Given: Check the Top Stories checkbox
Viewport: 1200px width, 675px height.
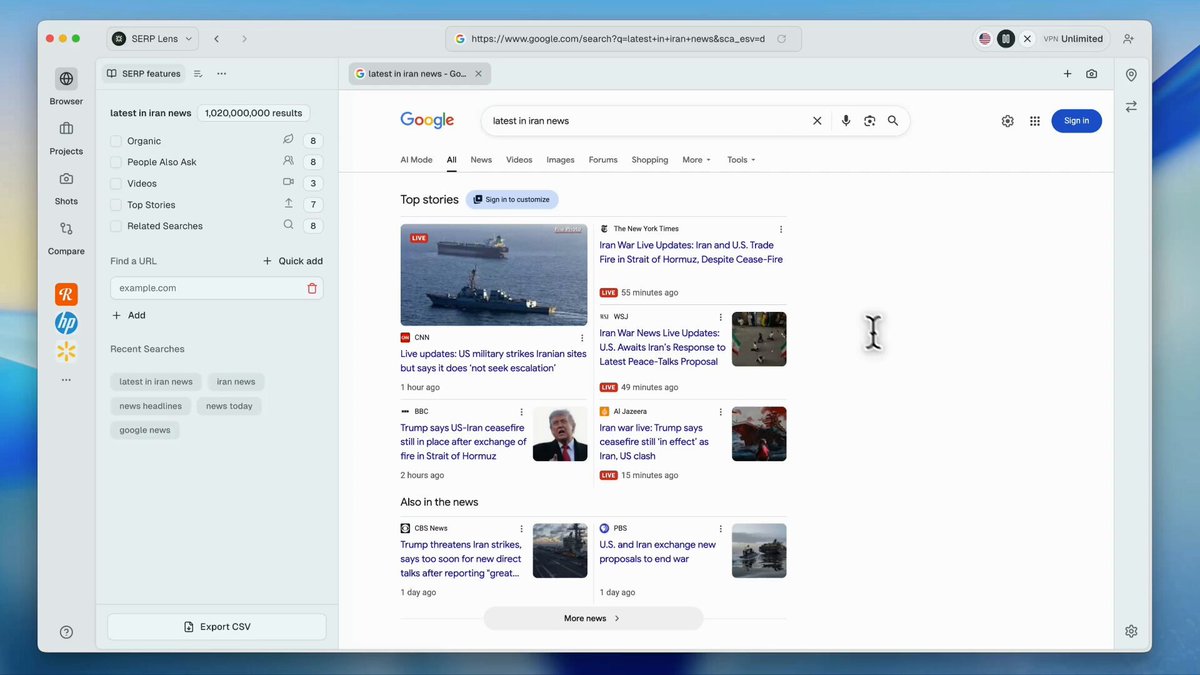Looking at the screenshot, I should coord(116,205).
